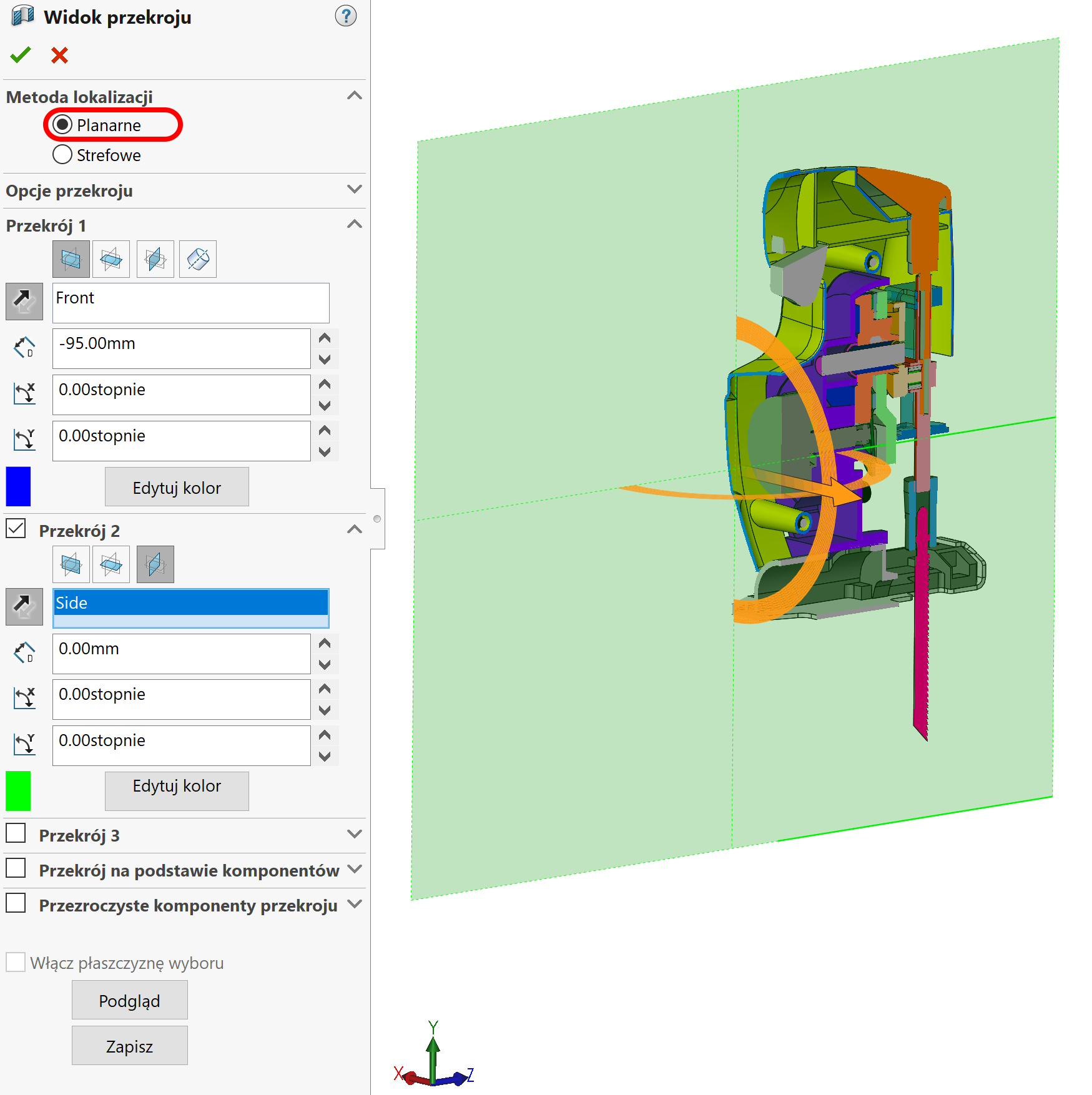1092x1095 pixels.
Task: Select Right plane icon in Przekrój 1
Action: coord(155,258)
